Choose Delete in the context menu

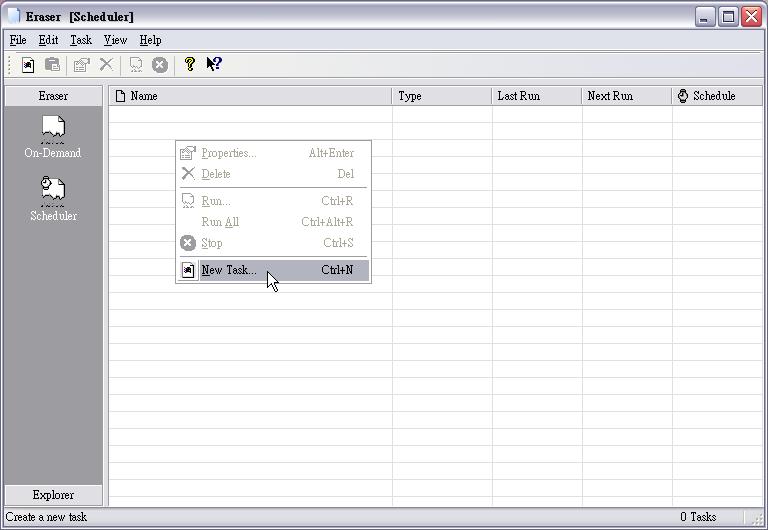(x=273, y=173)
